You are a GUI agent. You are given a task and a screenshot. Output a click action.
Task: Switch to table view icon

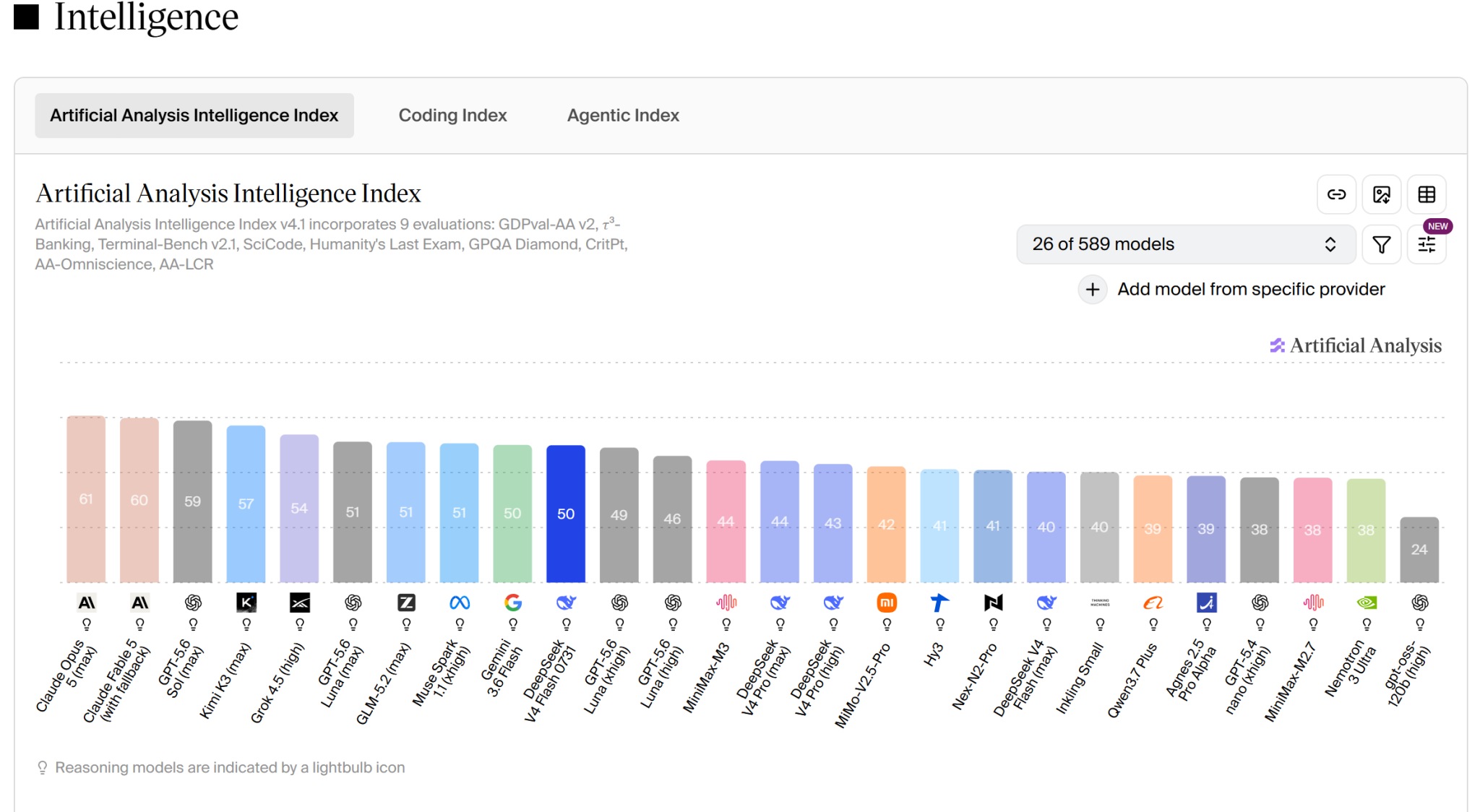point(1427,194)
